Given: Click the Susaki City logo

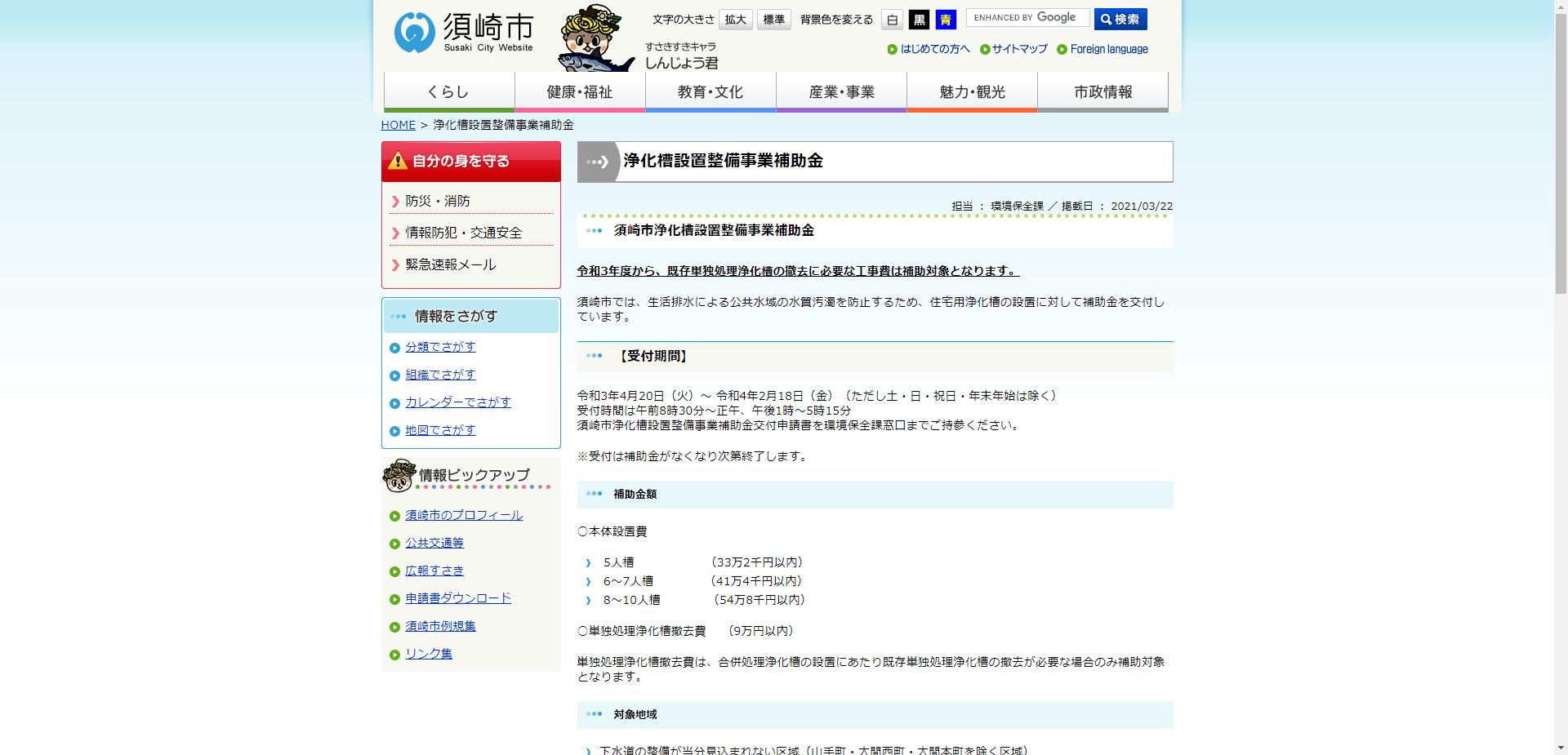Looking at the screenshot, I should [x=462, y=32].
